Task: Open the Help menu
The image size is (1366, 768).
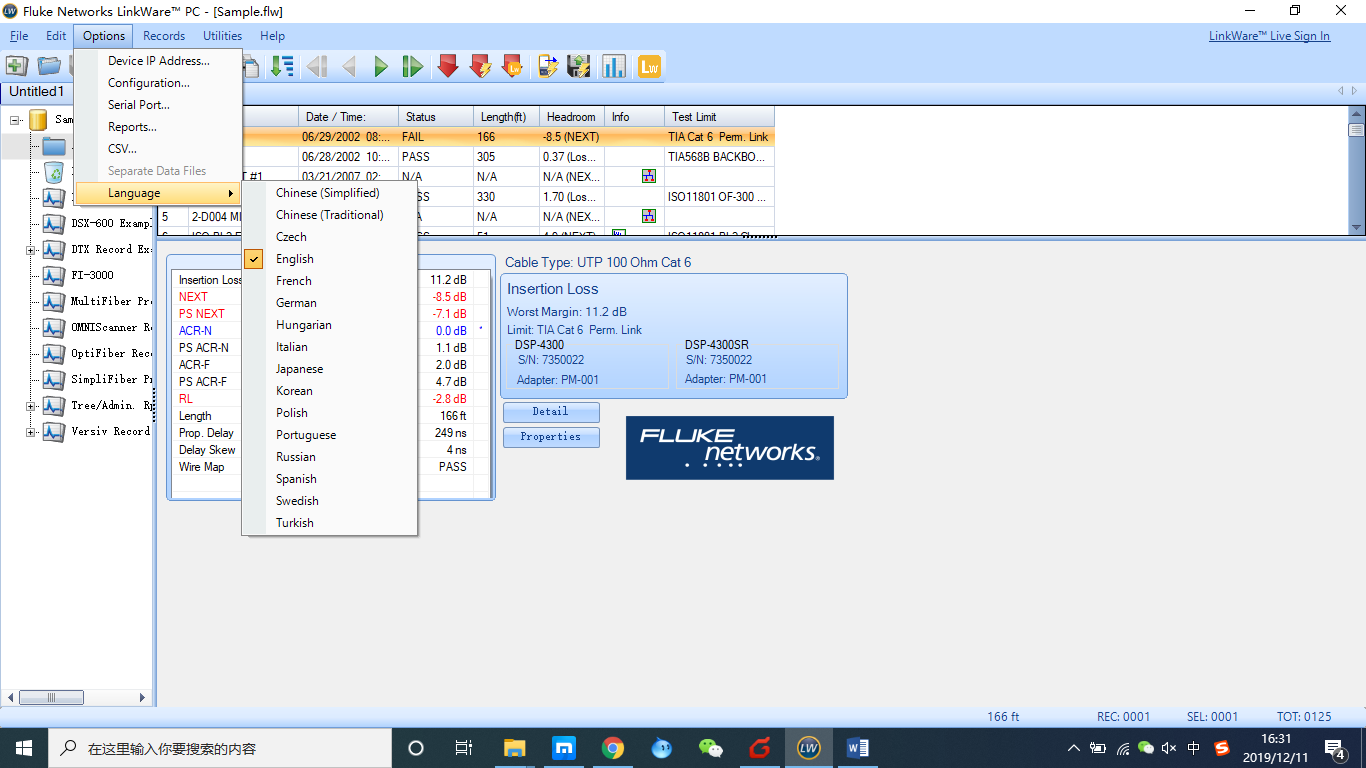Action: pos(273,36)
